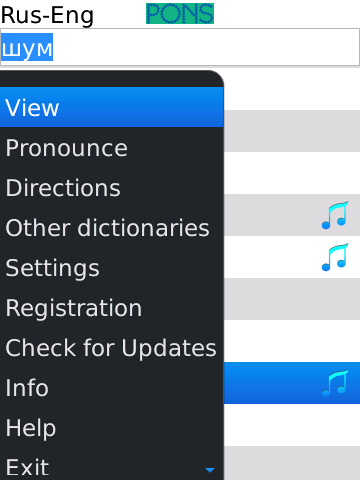Choose Check for Updates
Screen dimensions: 360x480
pos(112,348)
